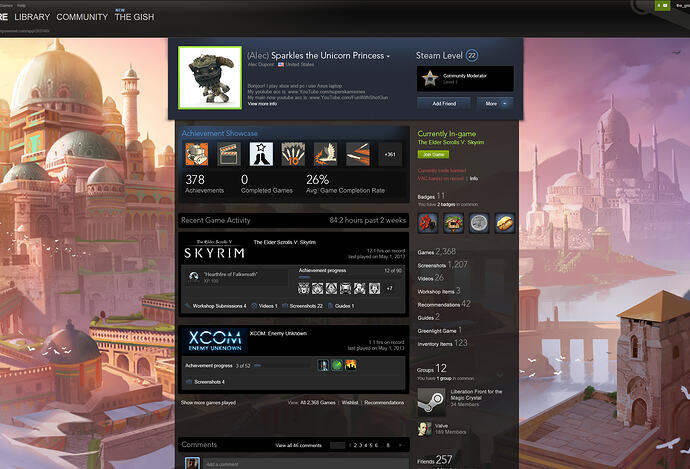Go to comments page 2
This screenshot has width=690, height=469.
[355, 446]
